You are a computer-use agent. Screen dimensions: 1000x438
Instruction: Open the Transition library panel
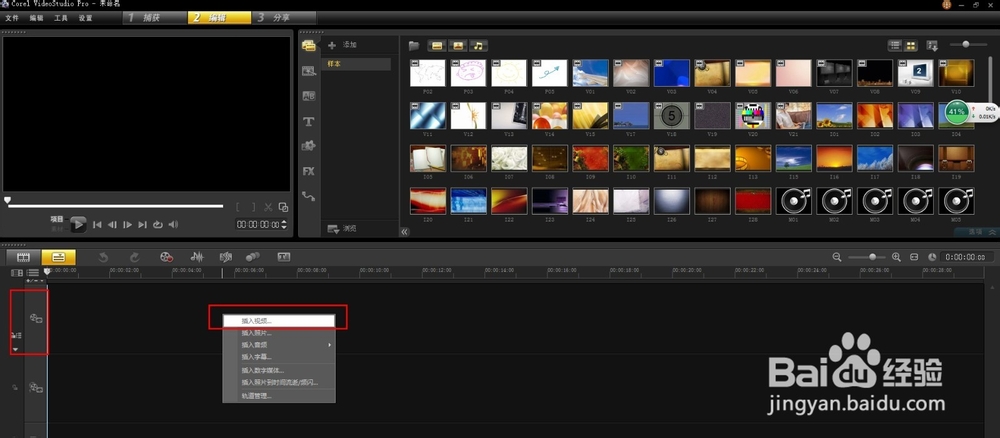coord(309,96)
